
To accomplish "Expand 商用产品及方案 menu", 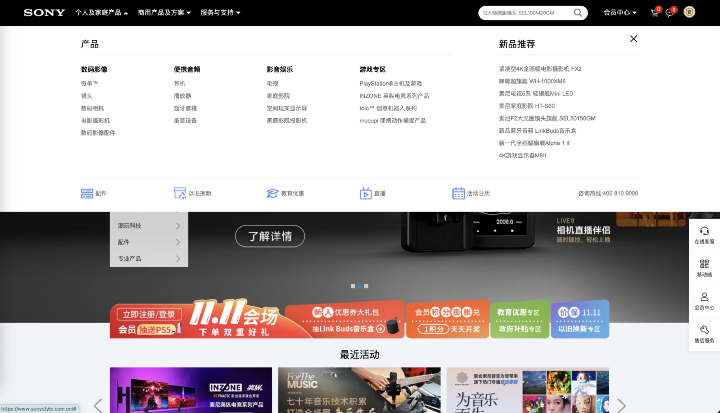I will [x=164, y=12].
